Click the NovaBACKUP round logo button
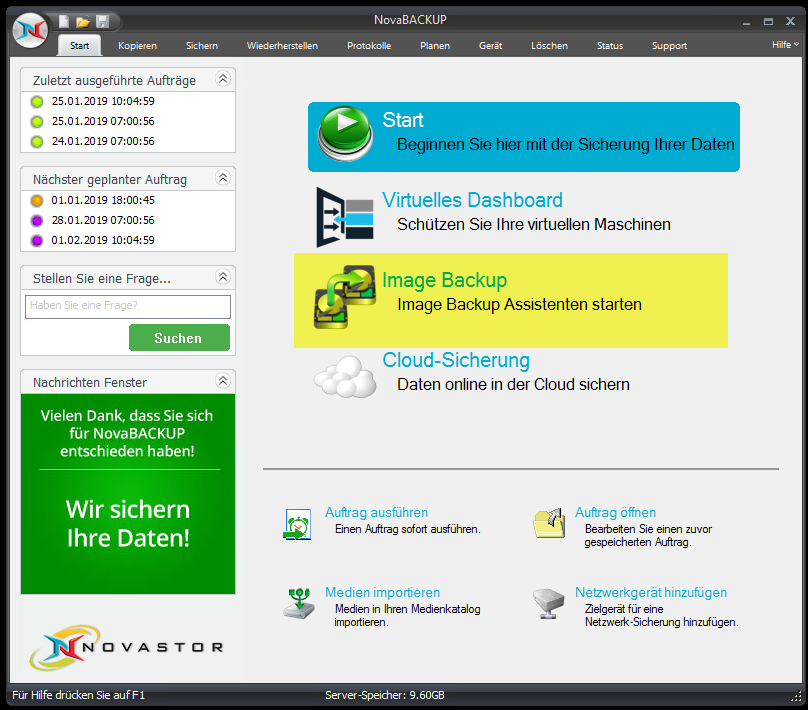Image resolution: width=808 pixels, height=710 pixels. click(30, 30)
